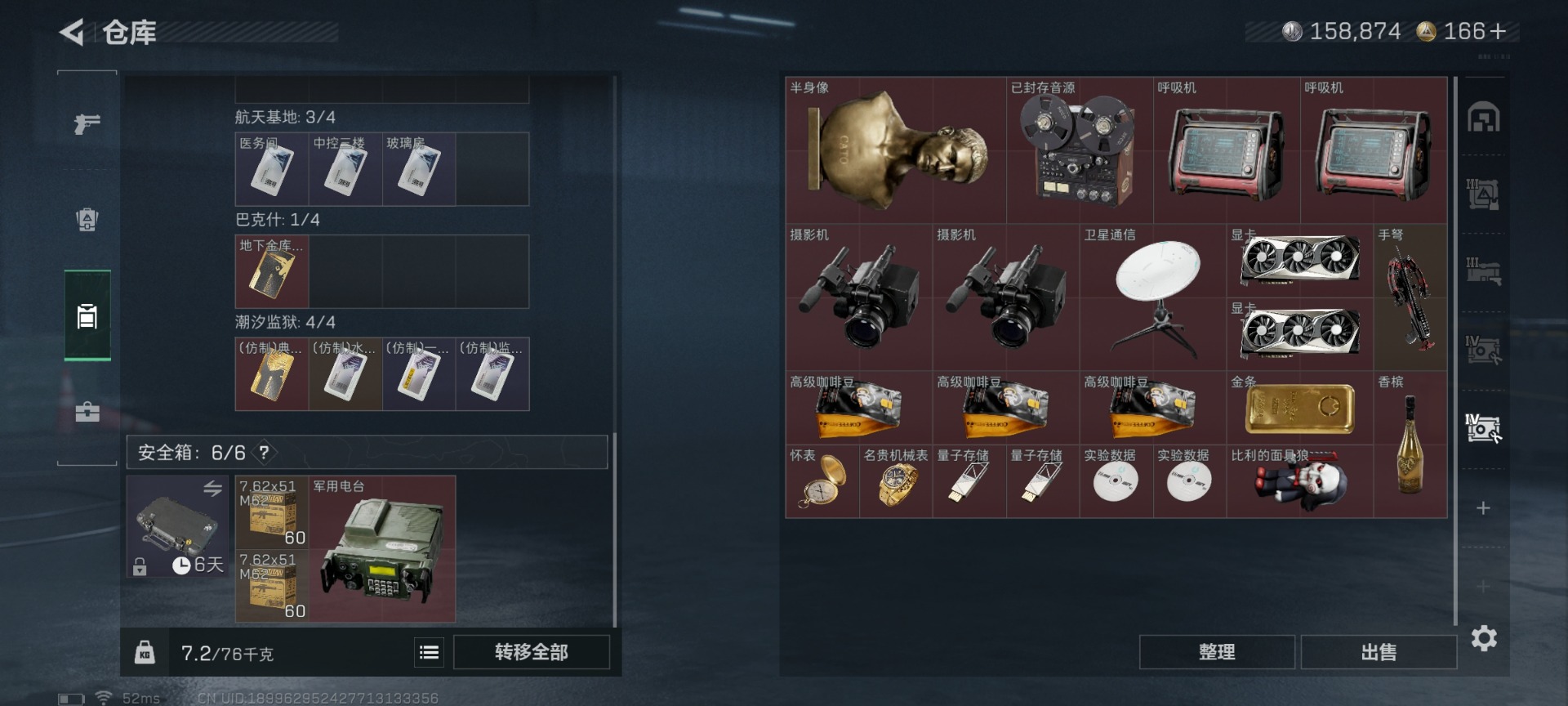
Task: Click the 整理 sort button
Action: (x=1217, y=652)
